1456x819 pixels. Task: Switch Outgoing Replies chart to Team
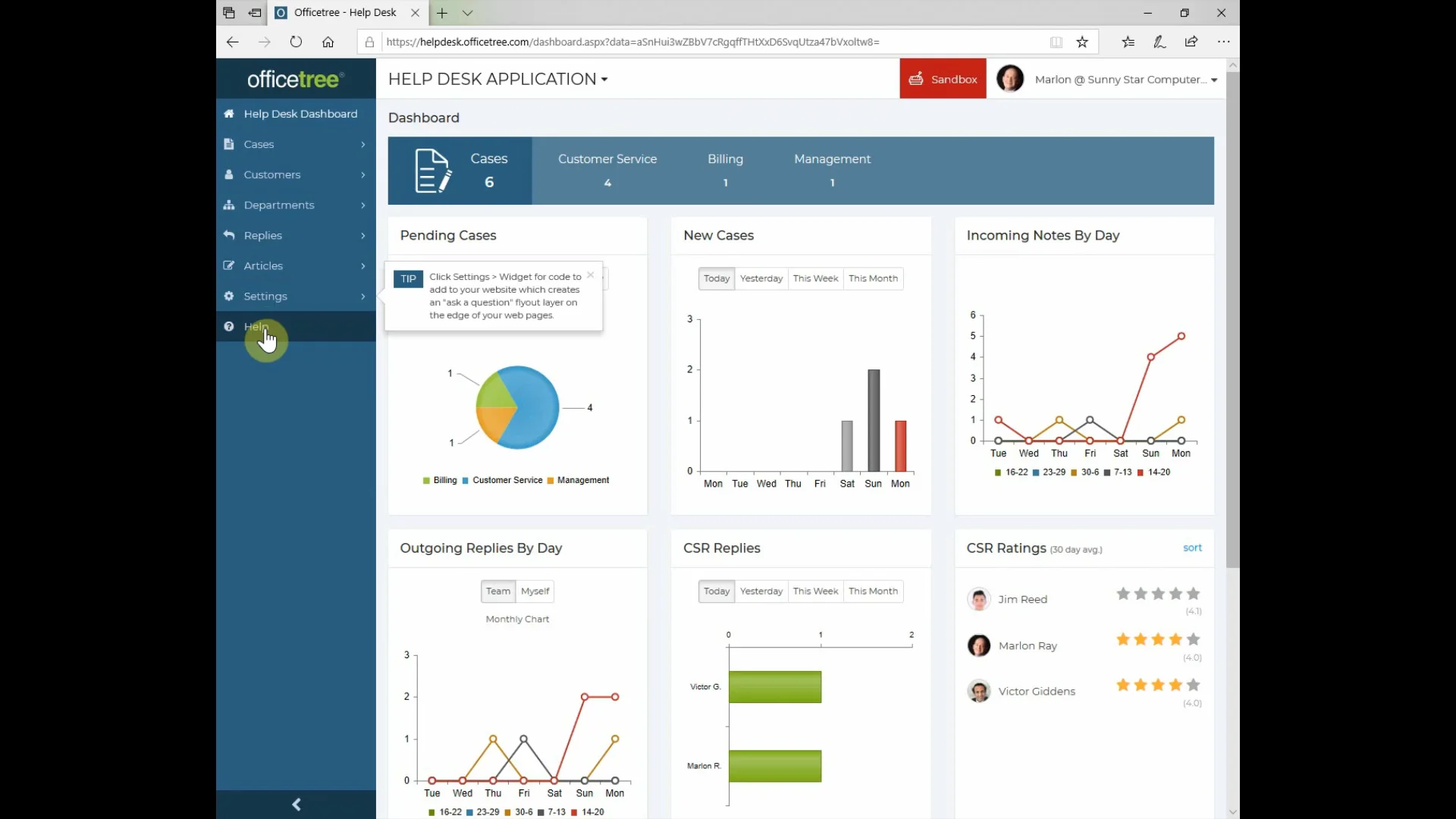pyautogui.click(x=498, y=591)
